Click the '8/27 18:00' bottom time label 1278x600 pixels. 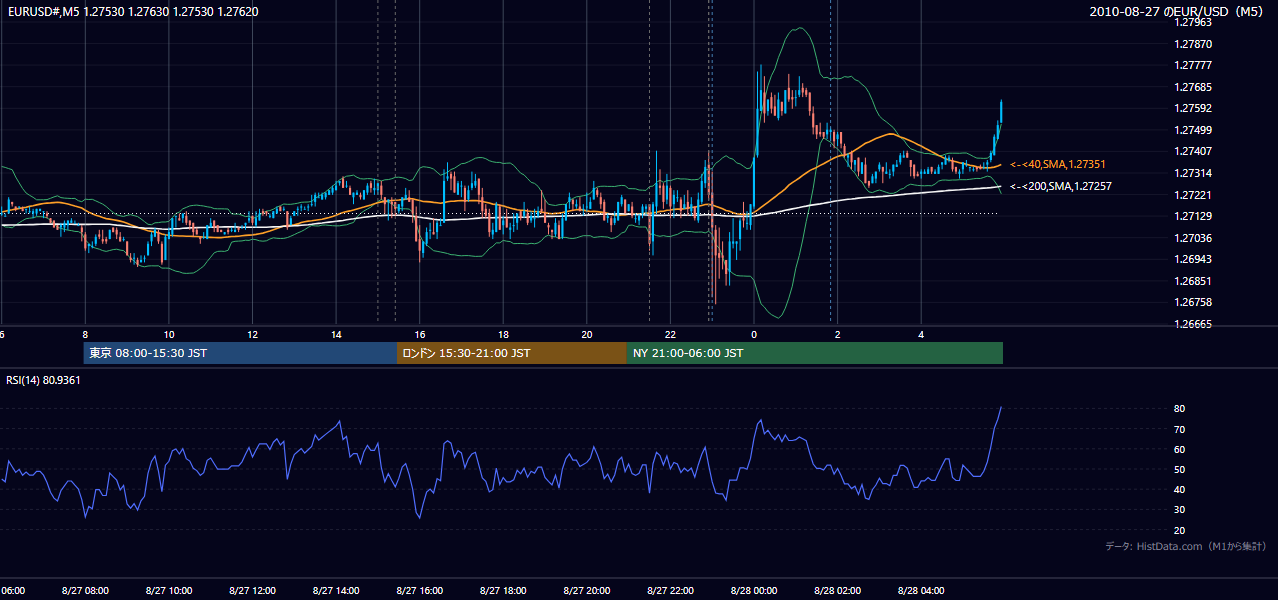click(x=503, y=590)
